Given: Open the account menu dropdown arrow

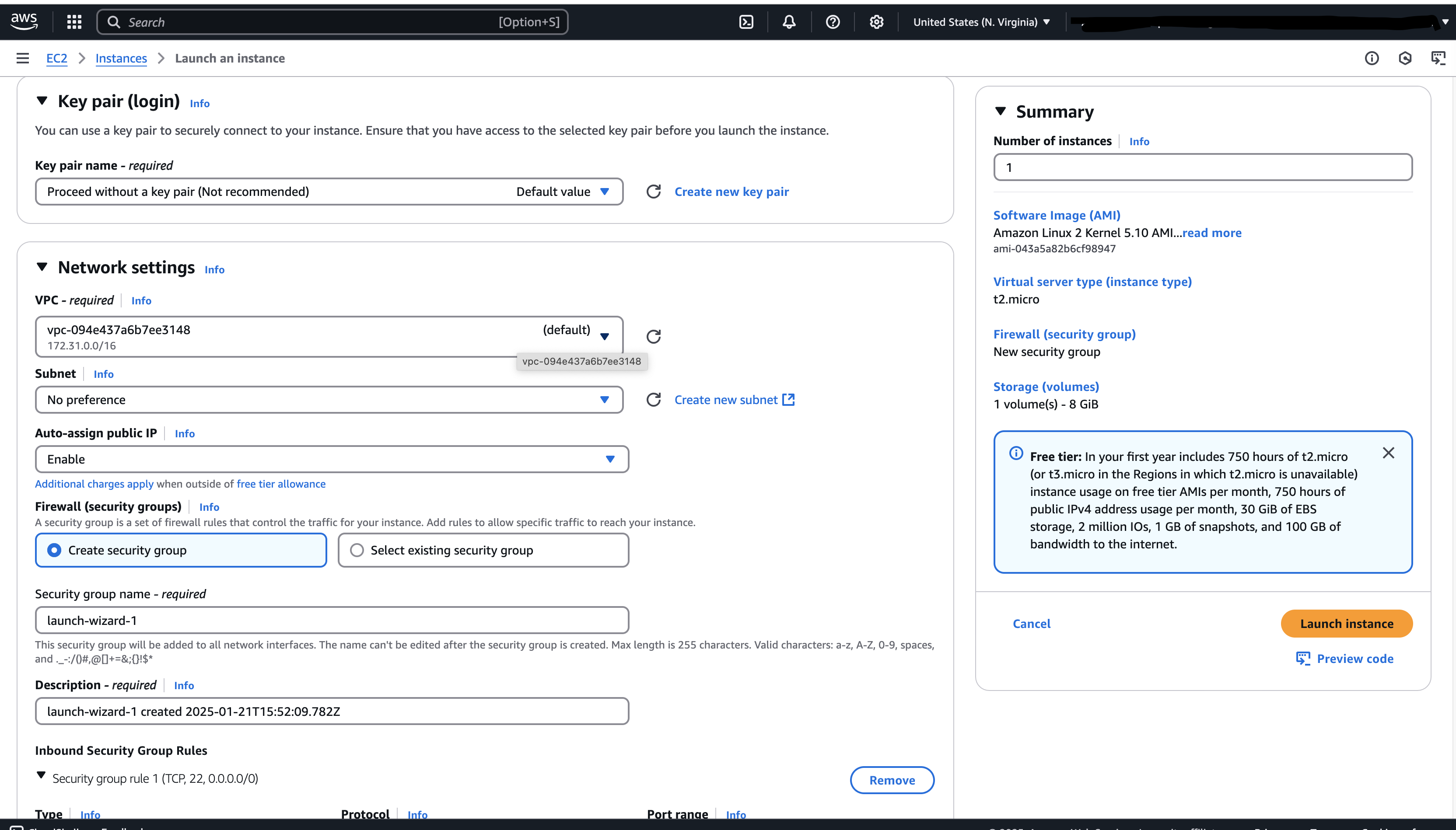Looking at the screenshot, I should point(1445,22).
